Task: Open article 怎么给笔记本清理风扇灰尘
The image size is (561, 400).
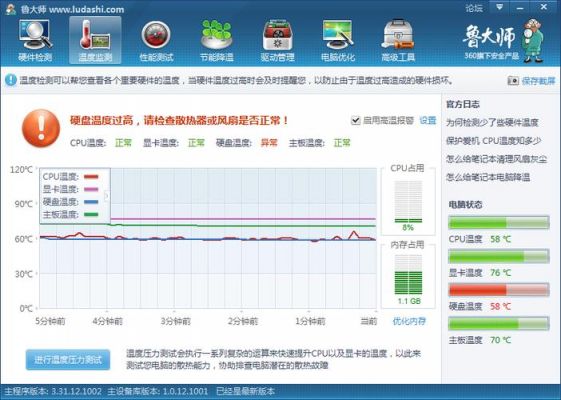Action: (496, 158)
